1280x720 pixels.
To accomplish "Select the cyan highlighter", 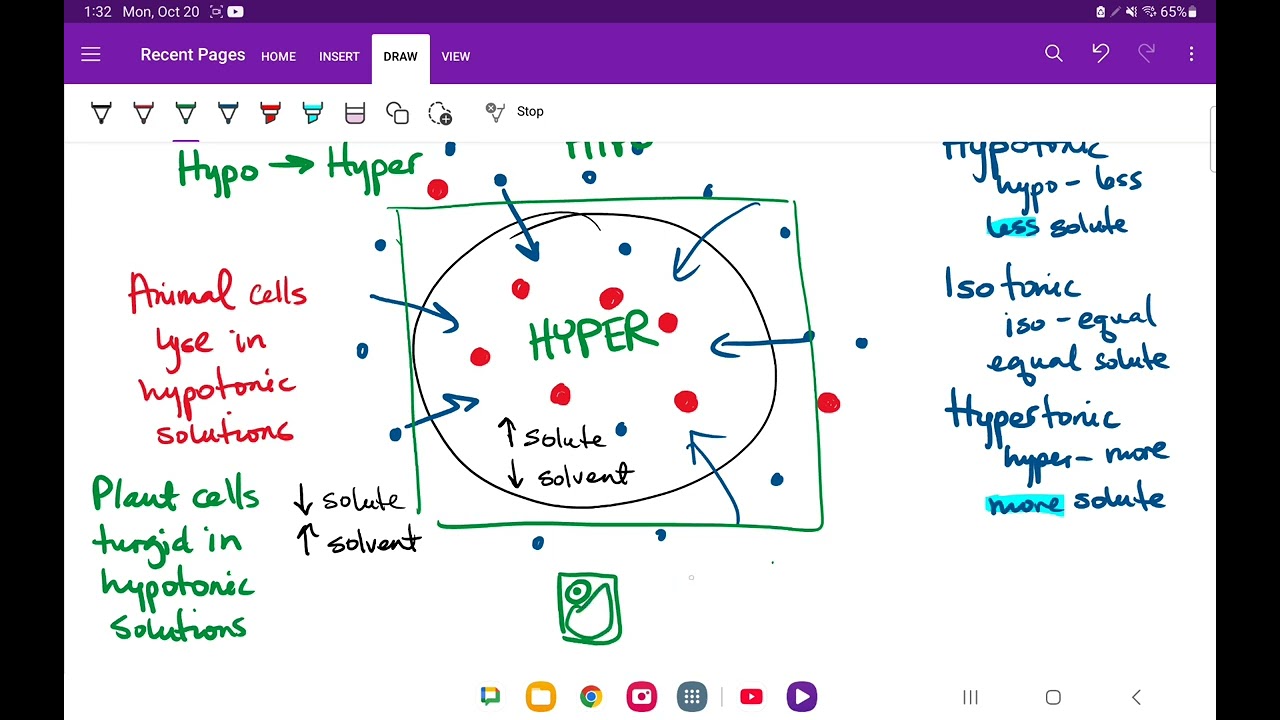I will point(313,113).
